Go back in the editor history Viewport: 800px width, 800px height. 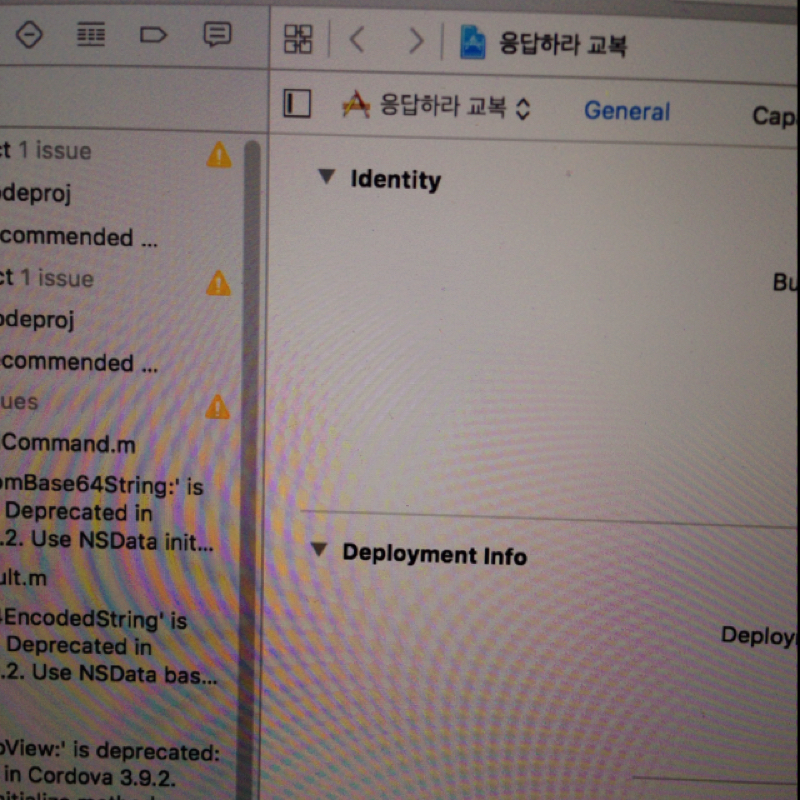click(x=357, y=39)
